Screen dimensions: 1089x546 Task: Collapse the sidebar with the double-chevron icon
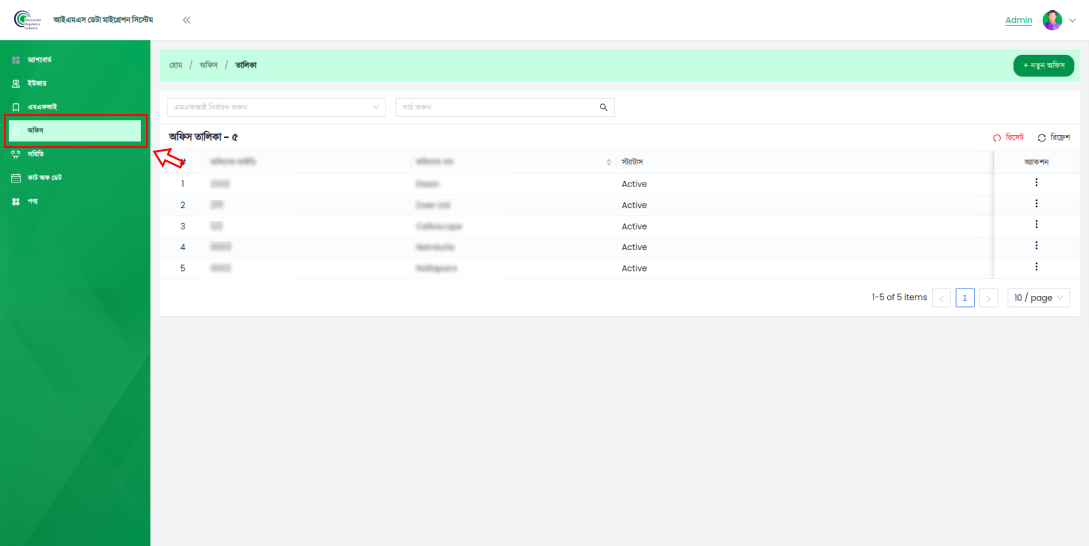pyautogui.click(x=186, y=20)
